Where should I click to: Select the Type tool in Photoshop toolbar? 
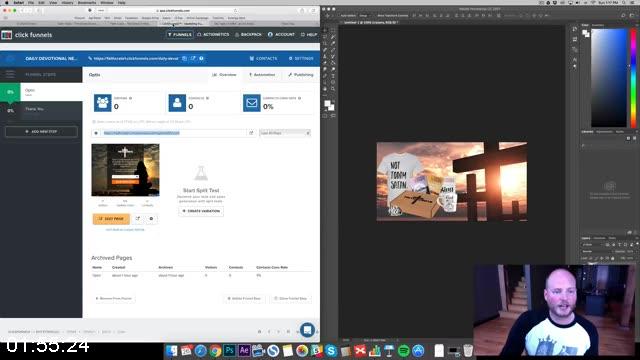333,76
